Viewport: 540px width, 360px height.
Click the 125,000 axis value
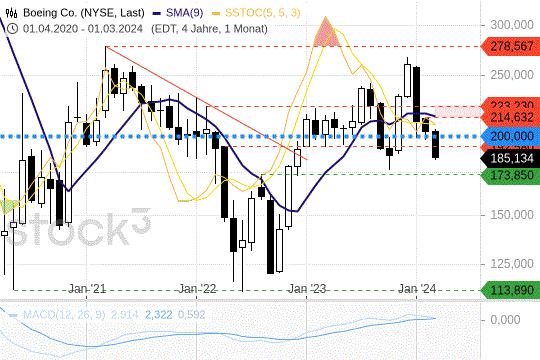click(x=512, y=264)
